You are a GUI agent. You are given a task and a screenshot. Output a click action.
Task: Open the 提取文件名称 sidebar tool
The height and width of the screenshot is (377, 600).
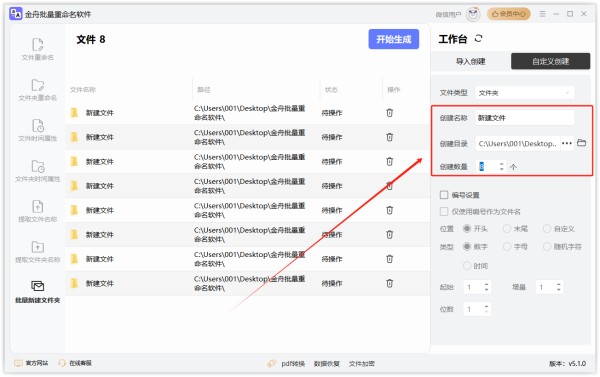point(38,212)
